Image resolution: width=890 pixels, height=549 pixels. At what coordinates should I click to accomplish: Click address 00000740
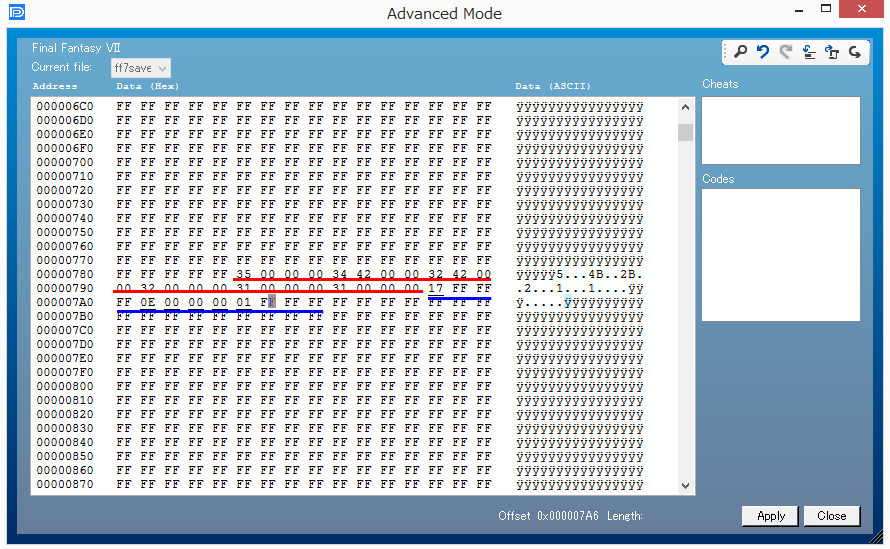[65, 218]
